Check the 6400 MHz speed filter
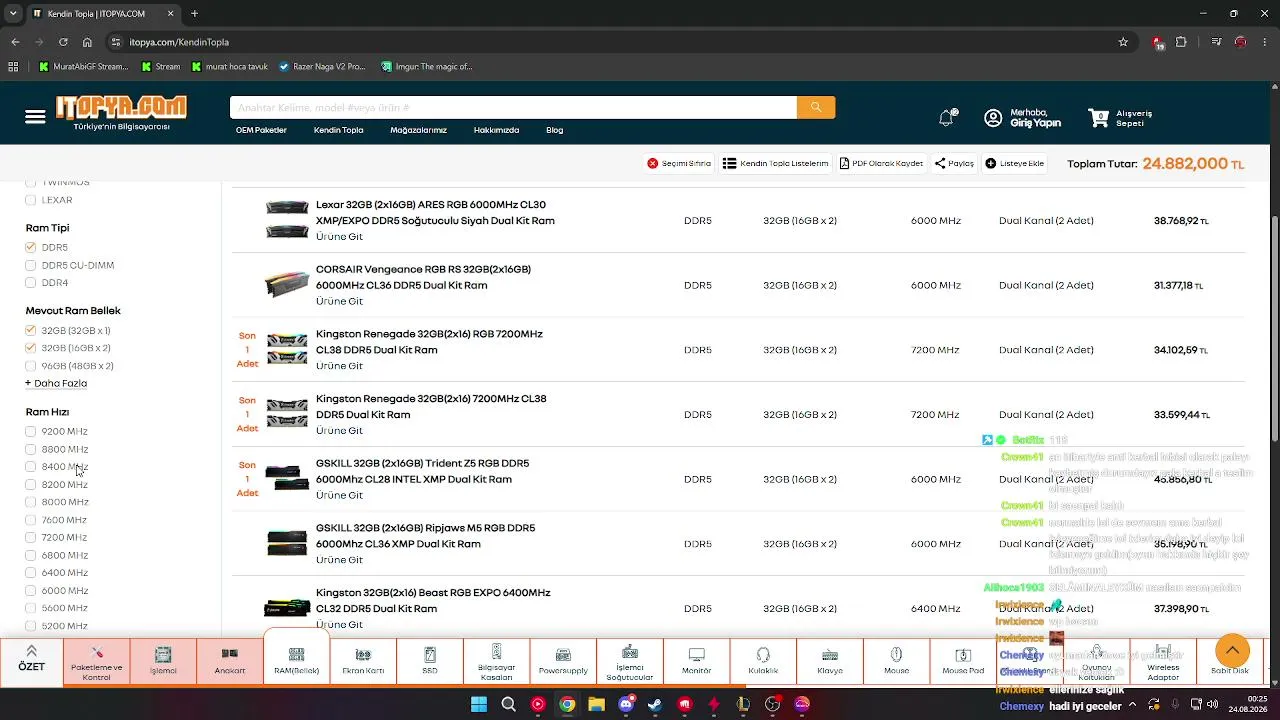The width and height of the screenshot is (1280, 720). tap(31, 573)
